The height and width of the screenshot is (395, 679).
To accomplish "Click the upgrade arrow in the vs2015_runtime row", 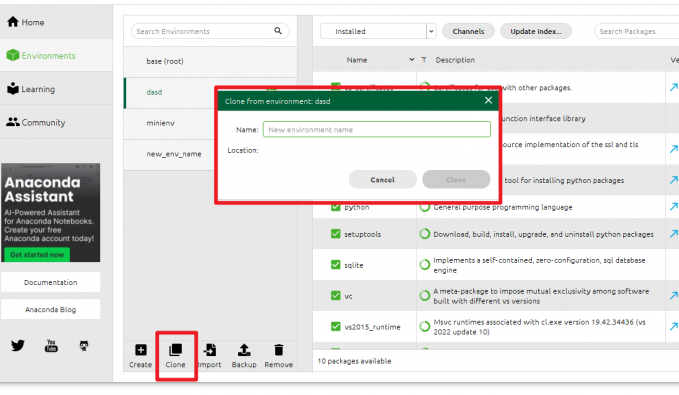I will pos(673,327).
